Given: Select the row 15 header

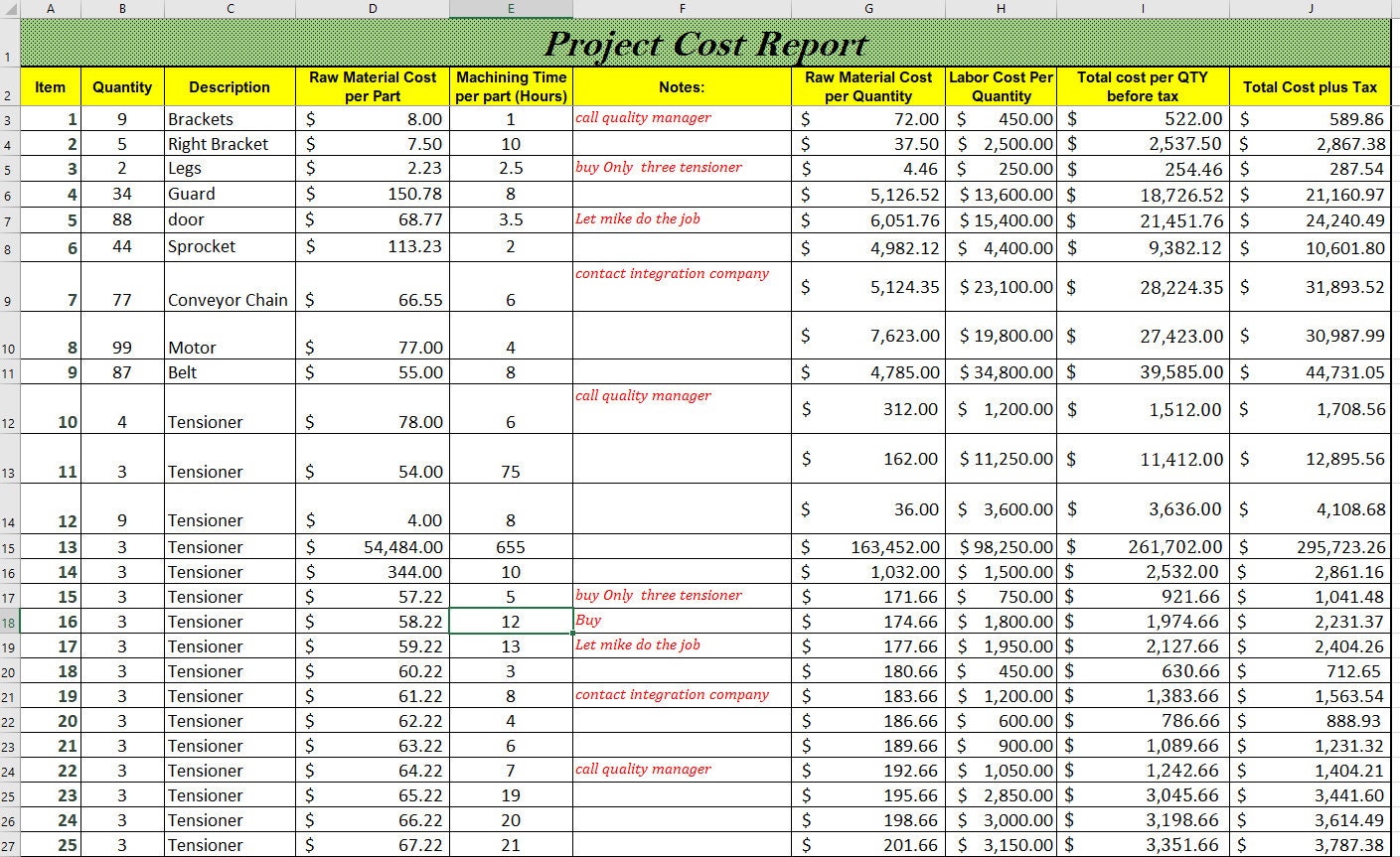Looking at the screenshot, I should 11,547.
